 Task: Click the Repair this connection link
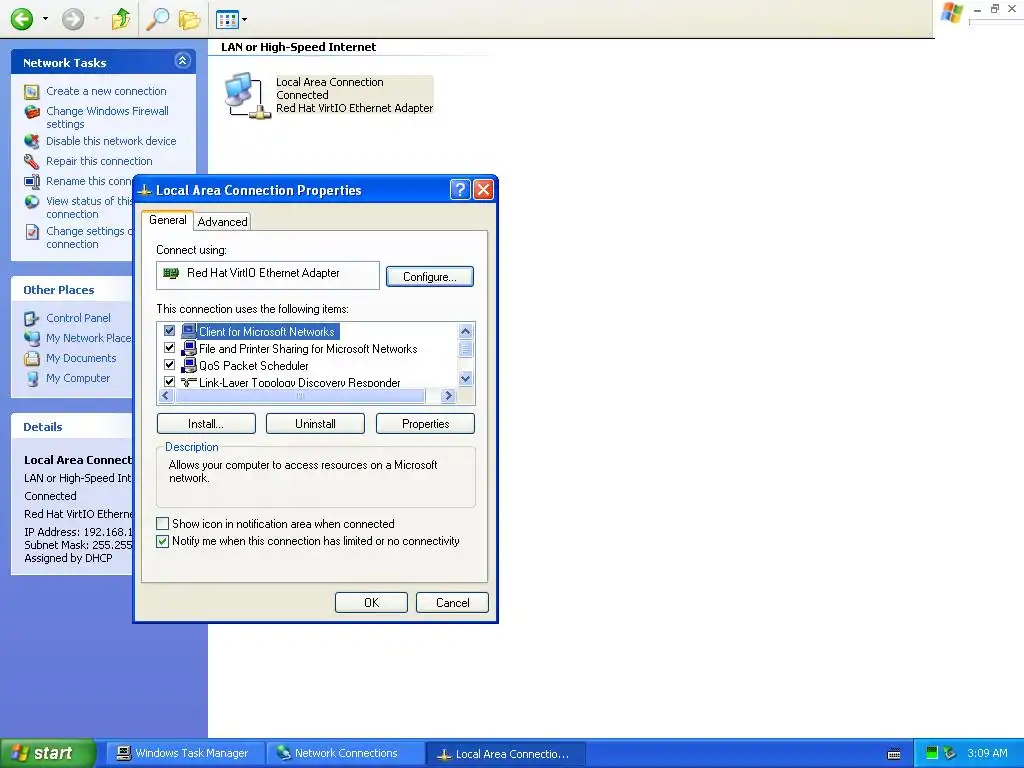(x=99, y=161)
